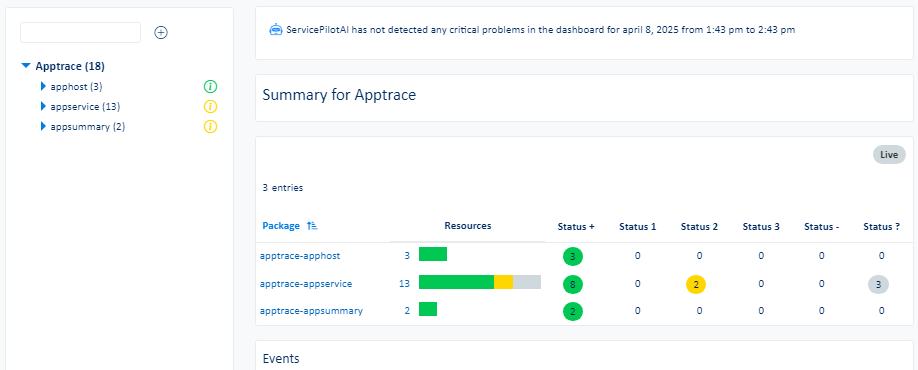Sort by the Resources column header
The width and height of the screenshot is (918, 370).
coord(468,226)
